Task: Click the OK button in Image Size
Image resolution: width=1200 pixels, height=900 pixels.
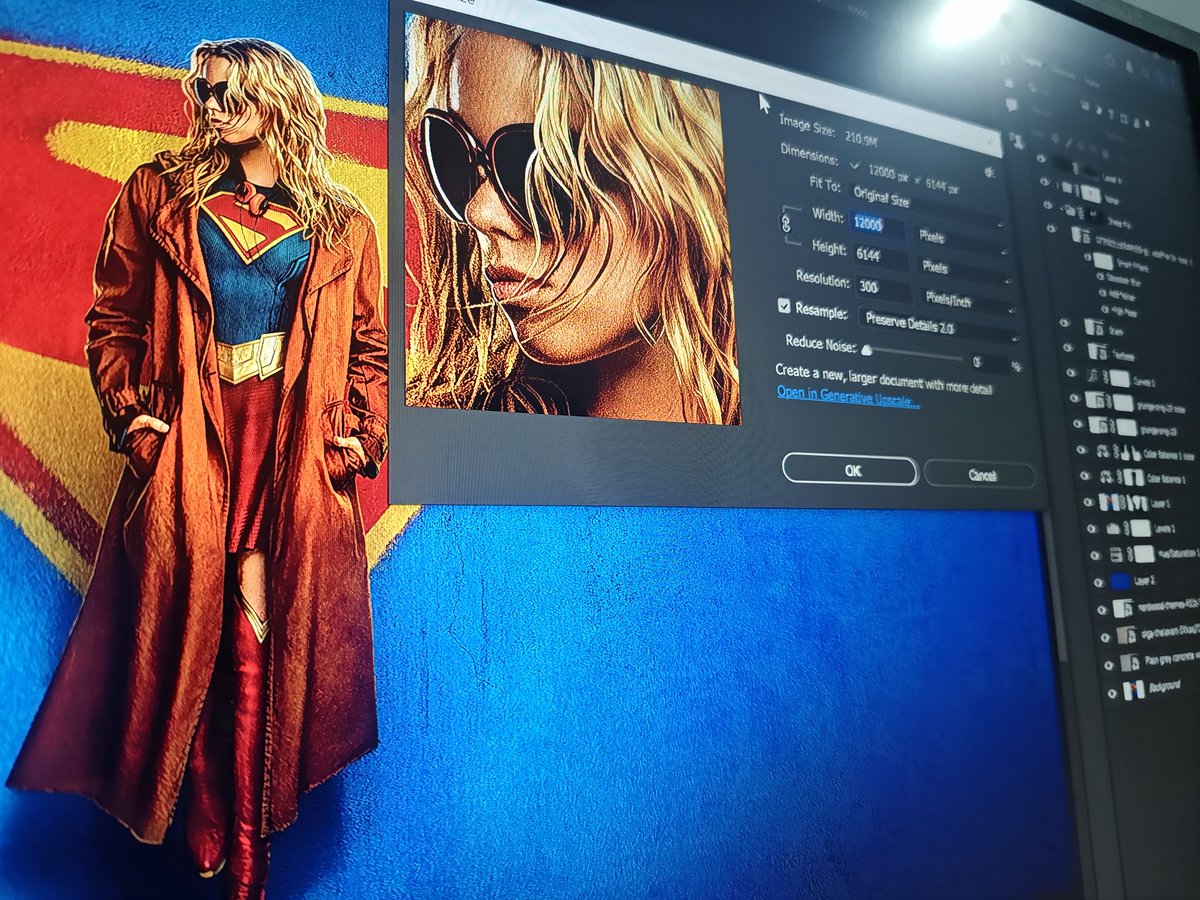Action: point(849,470)
